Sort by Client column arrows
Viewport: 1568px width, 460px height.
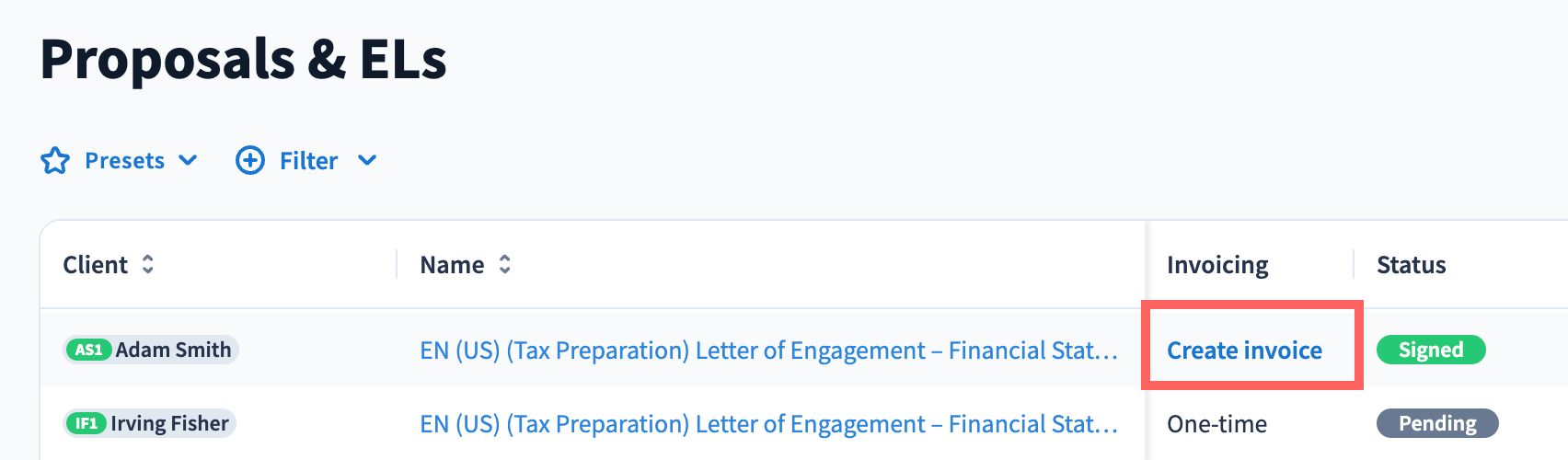point(148,265)
